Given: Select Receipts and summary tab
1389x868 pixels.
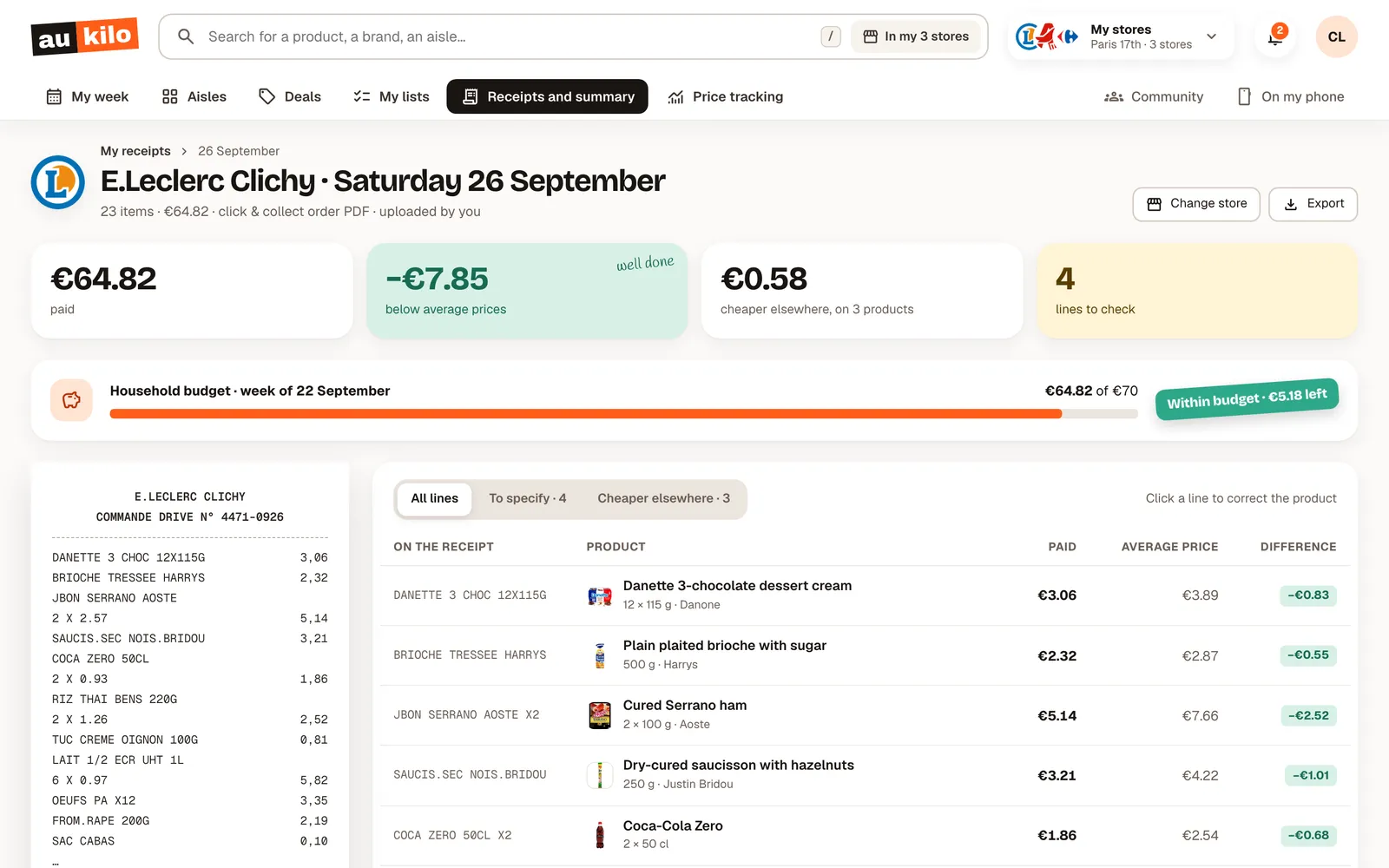Looking at the screenshot, I should point(547,96).
